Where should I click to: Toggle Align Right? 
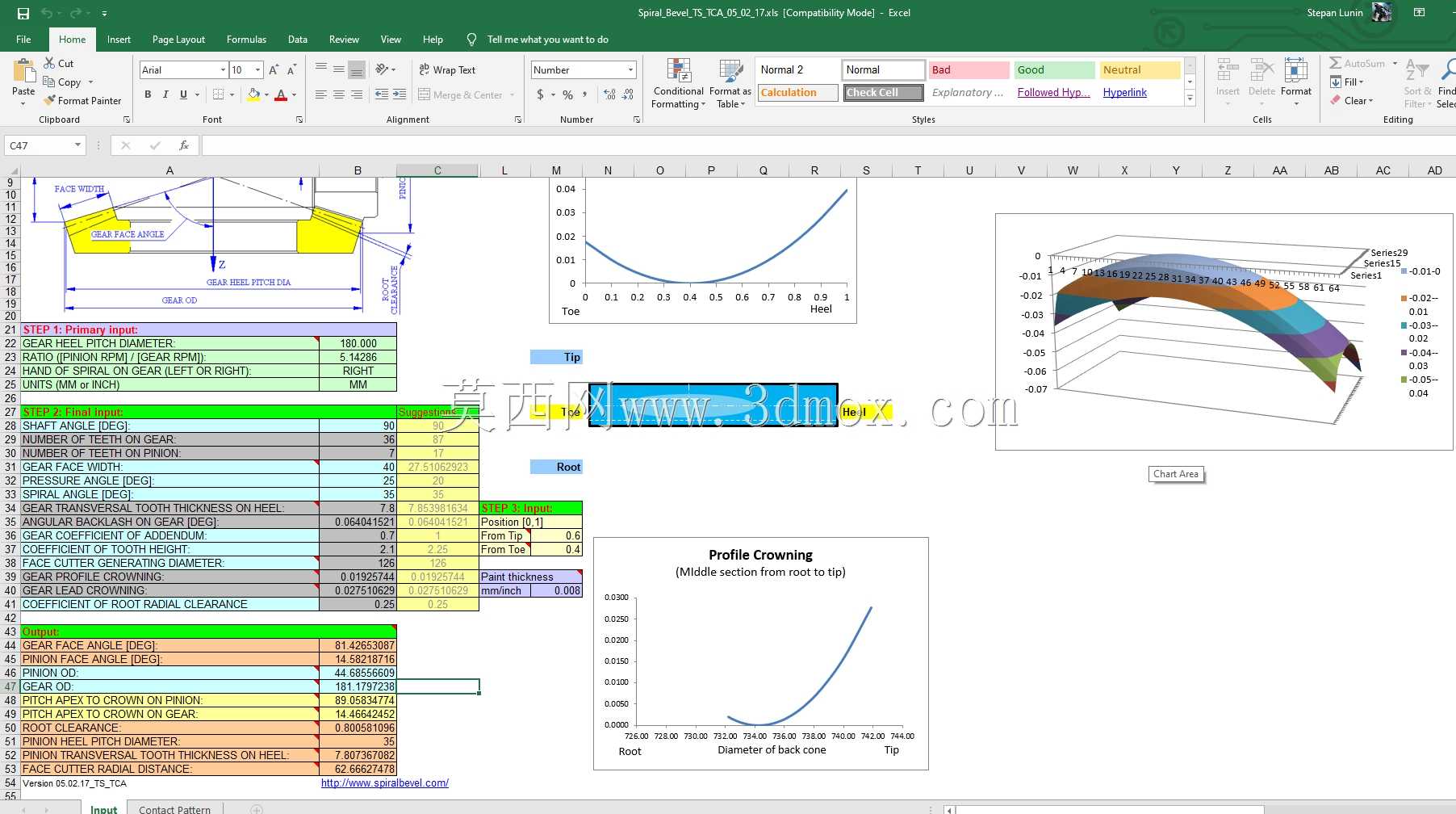[x=357, y=94]
